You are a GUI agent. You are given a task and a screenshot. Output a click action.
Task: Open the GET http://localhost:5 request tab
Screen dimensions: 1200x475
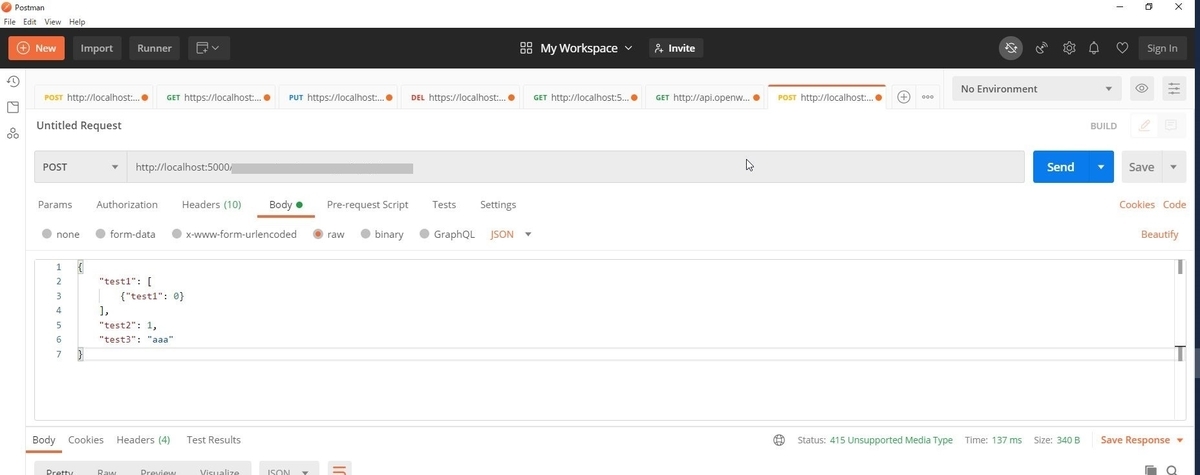coord(584,98)
